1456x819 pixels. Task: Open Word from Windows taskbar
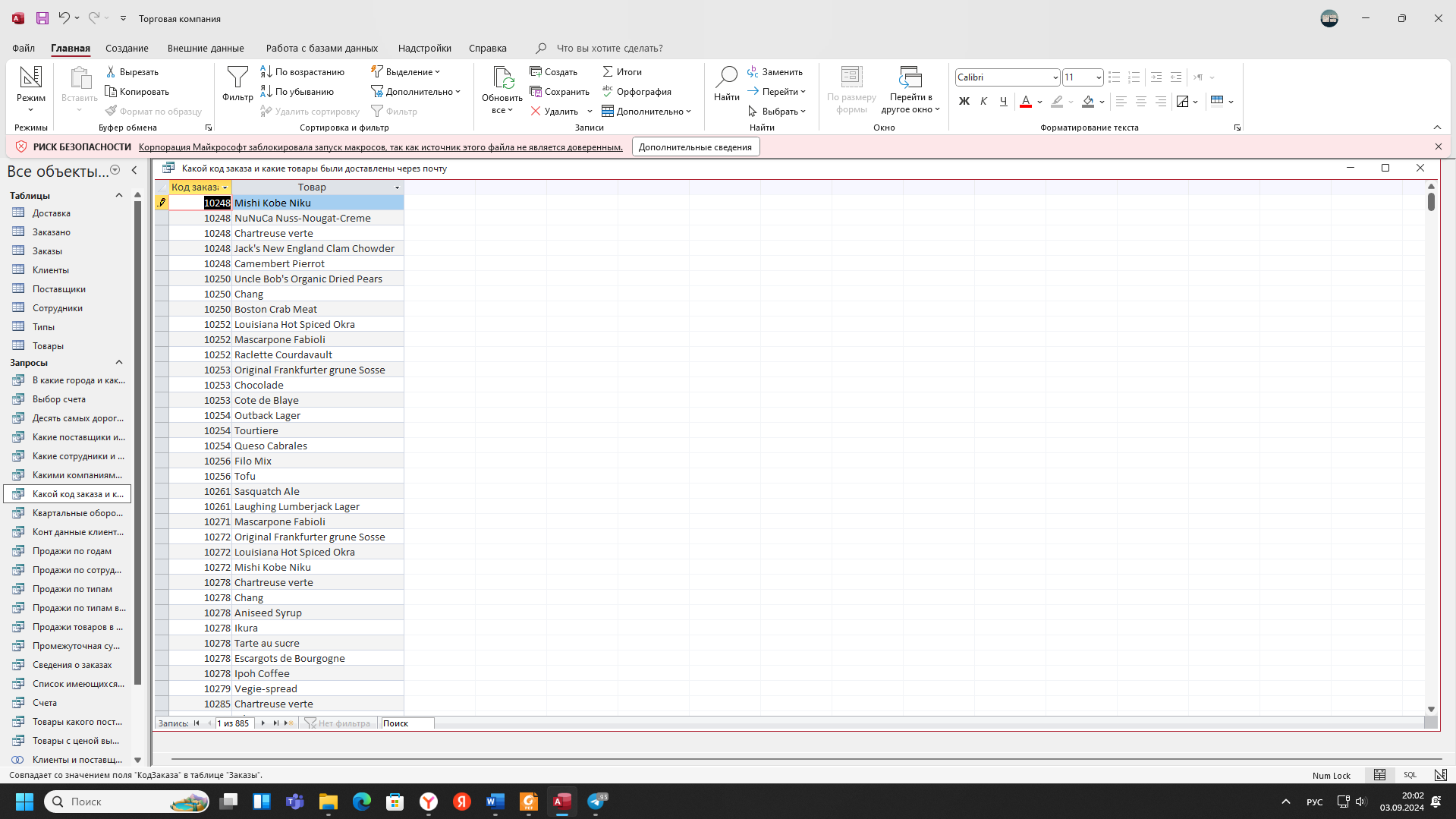(495, 802)
